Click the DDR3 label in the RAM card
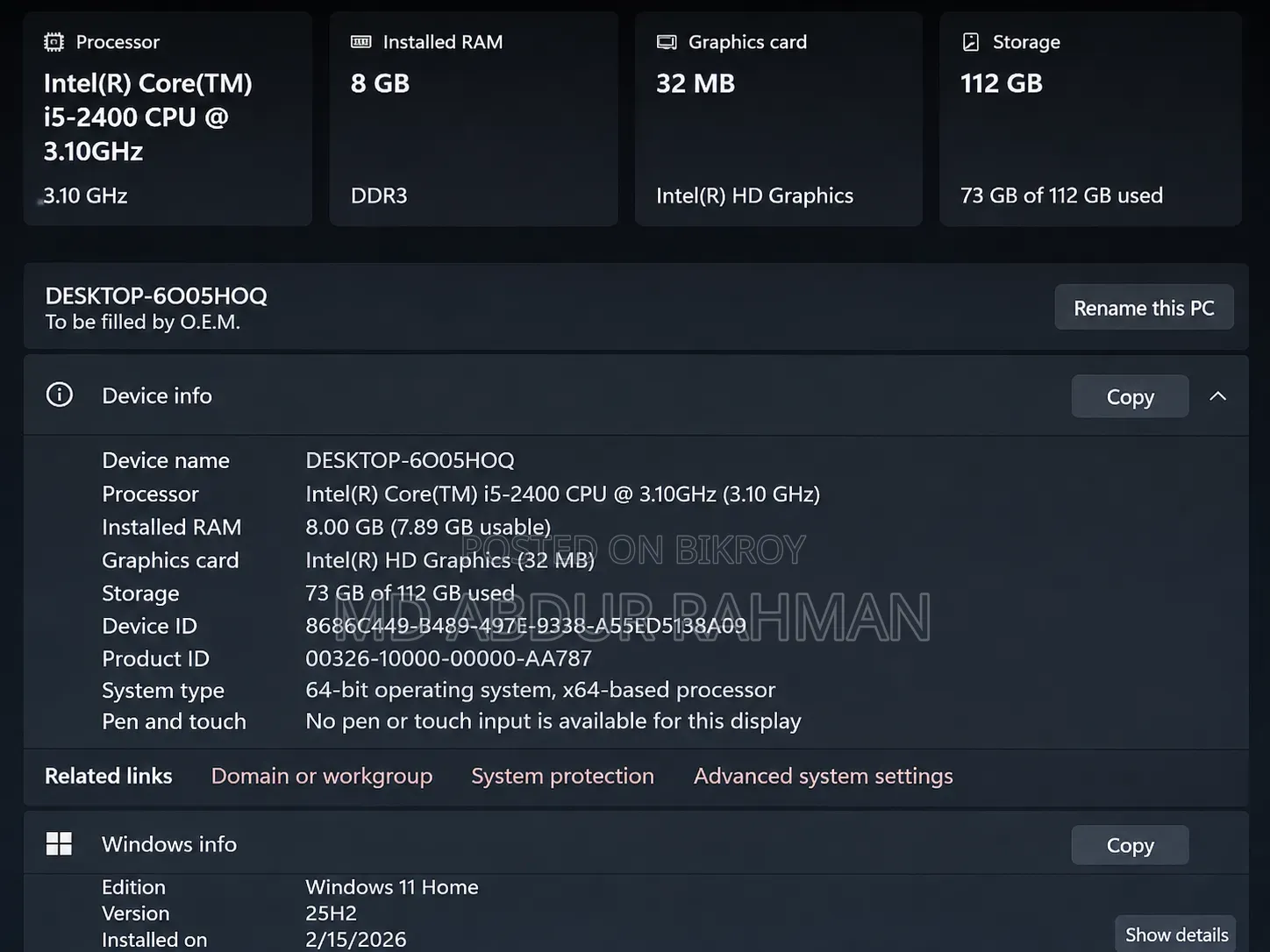Screen dimensions: 1270x952 coord(379,195)
